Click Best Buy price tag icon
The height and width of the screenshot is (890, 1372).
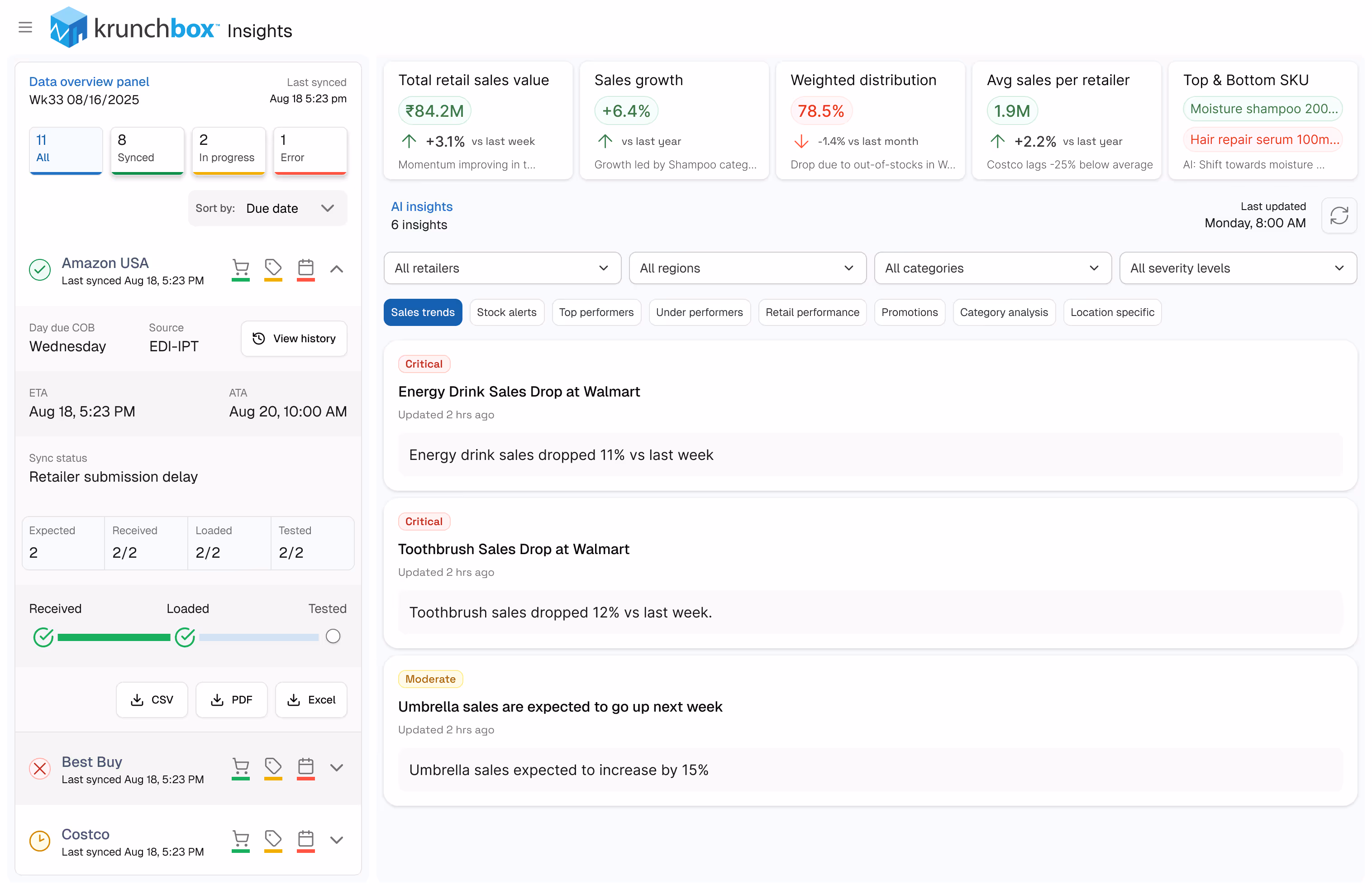(x=273, y=767)
